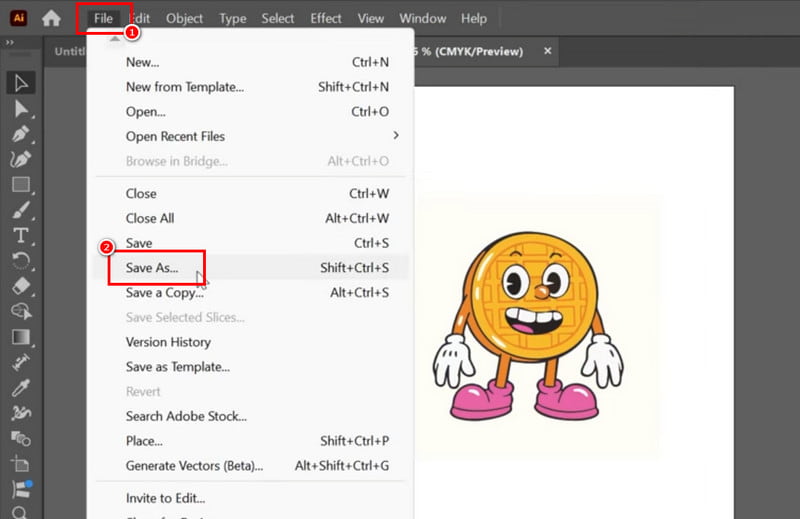Open the Window menu
The image size is (800, 519).
[423, 18]
